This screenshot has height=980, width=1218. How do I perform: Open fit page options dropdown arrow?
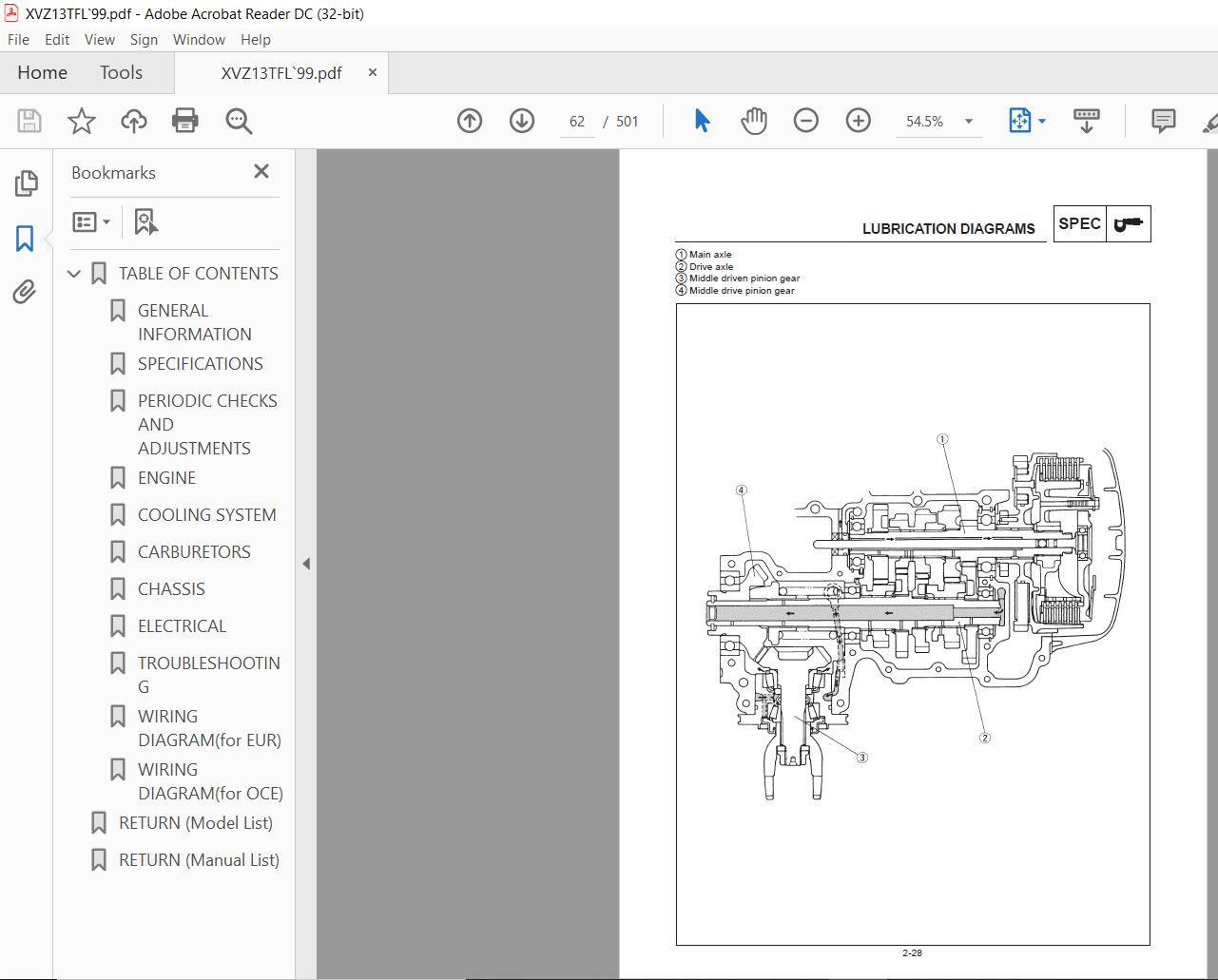pos(1042,121)
